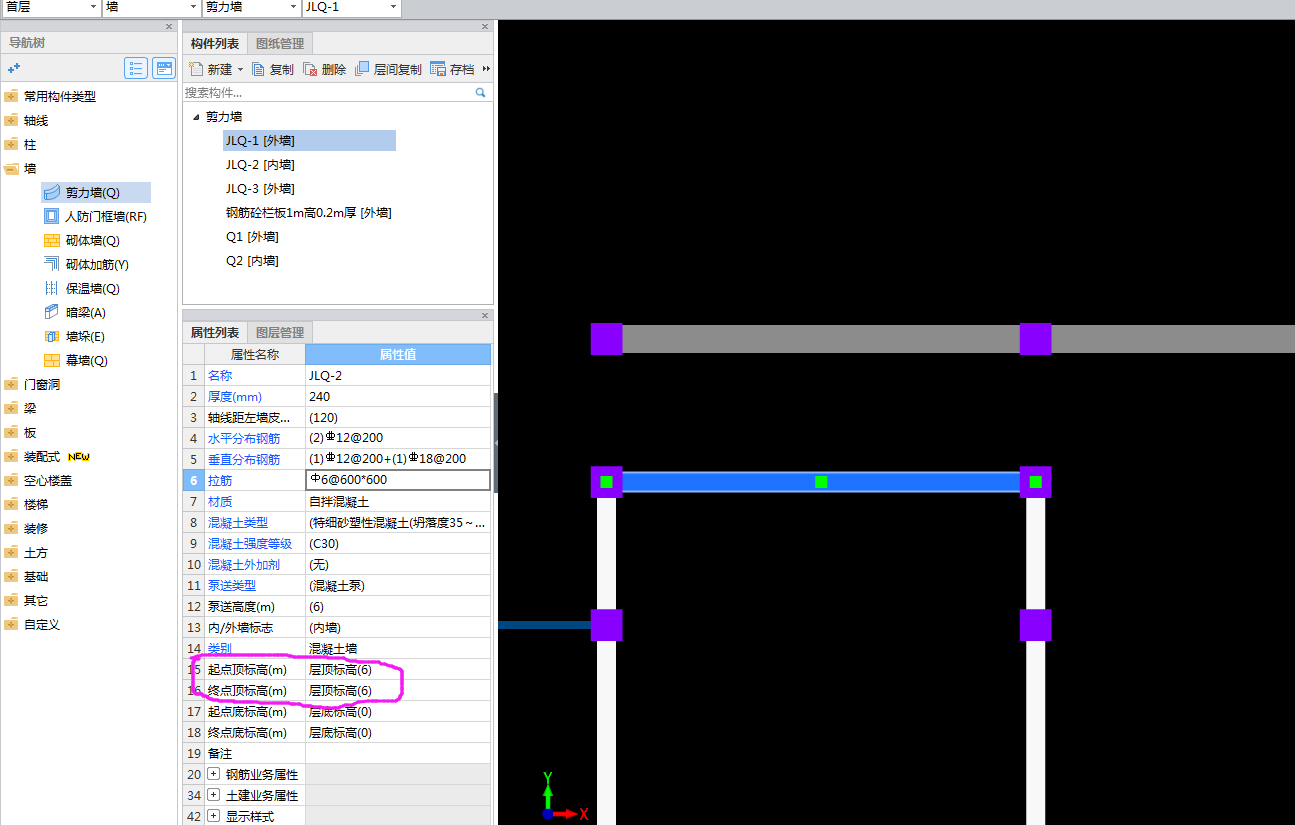Expand the 轴线 folder in navigation tree
The width and height of the screenshot is (1295, 825).
11,120
